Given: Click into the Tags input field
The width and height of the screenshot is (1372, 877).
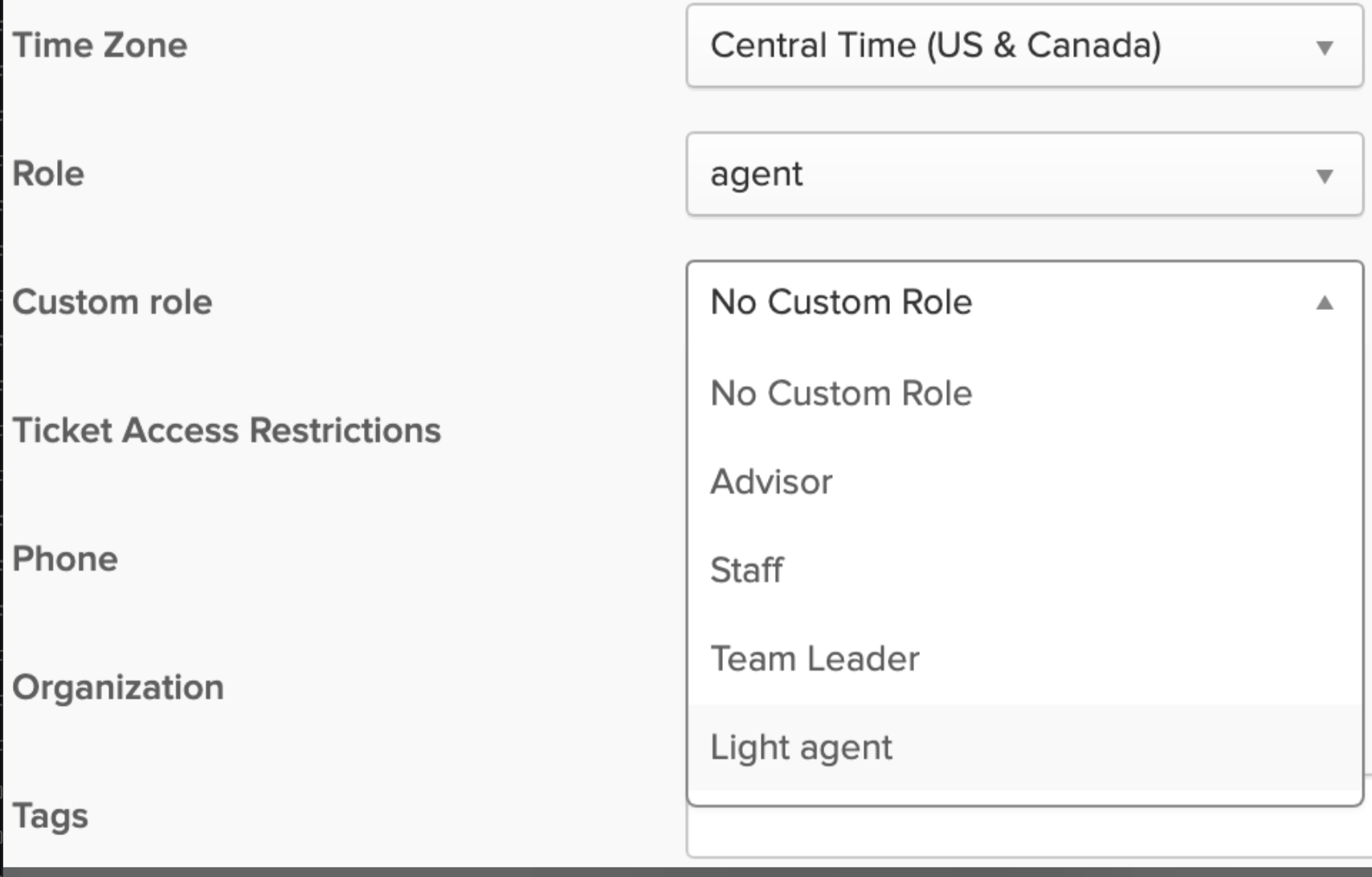Looking at the screenshot, I should click(x=1024, y=832).
